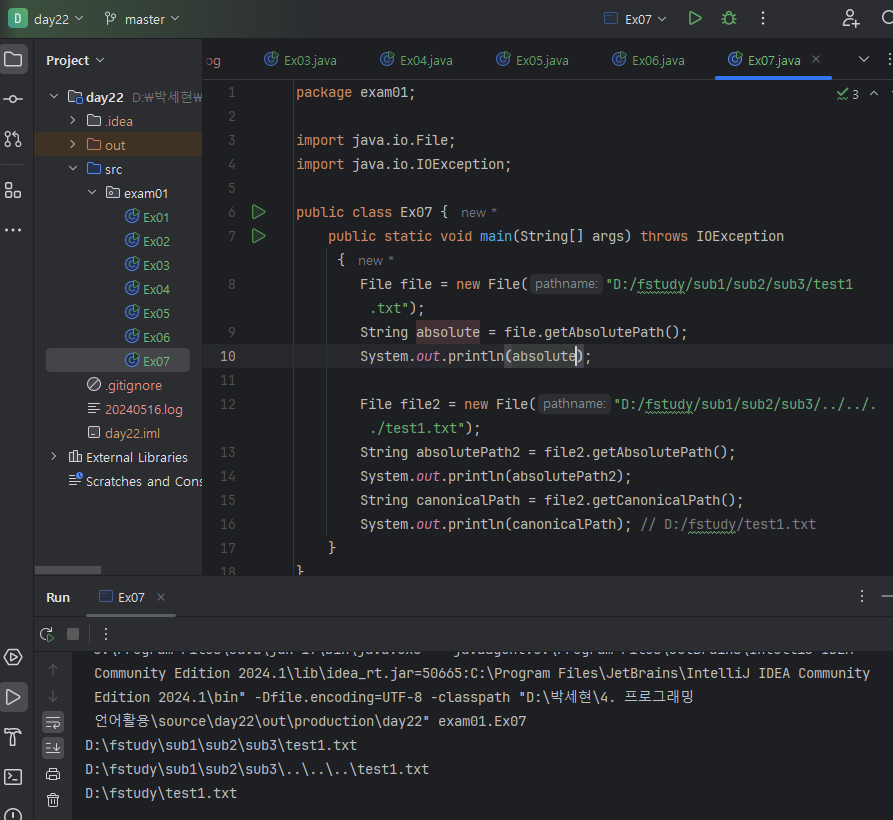Open Ex04 file in the Project tree
The width and height of the screenshot is (893, 820).
pos(155,289)
